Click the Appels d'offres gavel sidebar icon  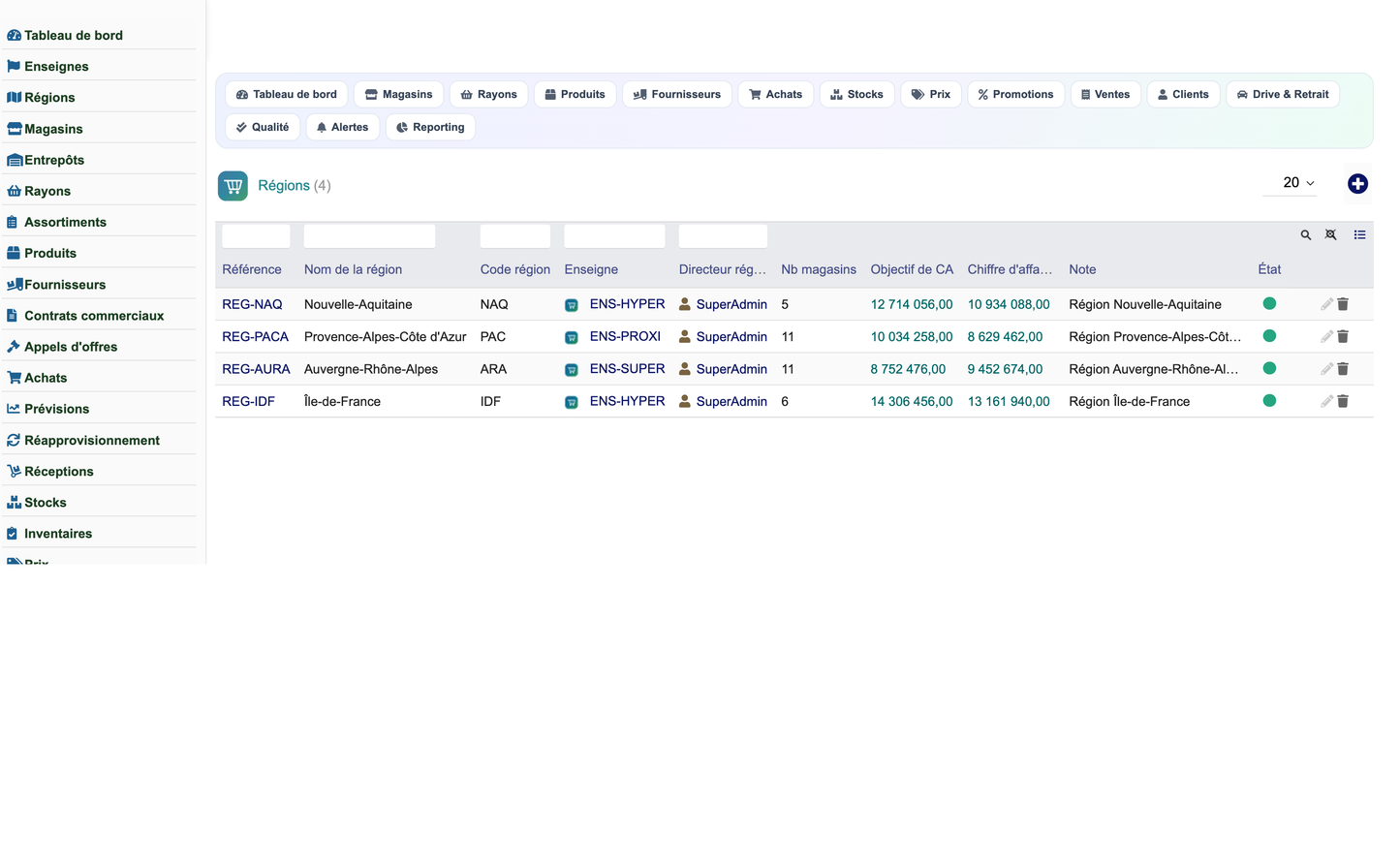14,347
